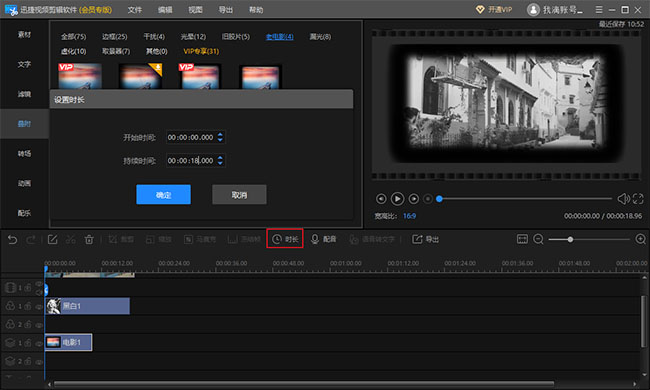Open the 帮助 menu
The width and height of the screenshot is (650, 390).
point(256,10)
